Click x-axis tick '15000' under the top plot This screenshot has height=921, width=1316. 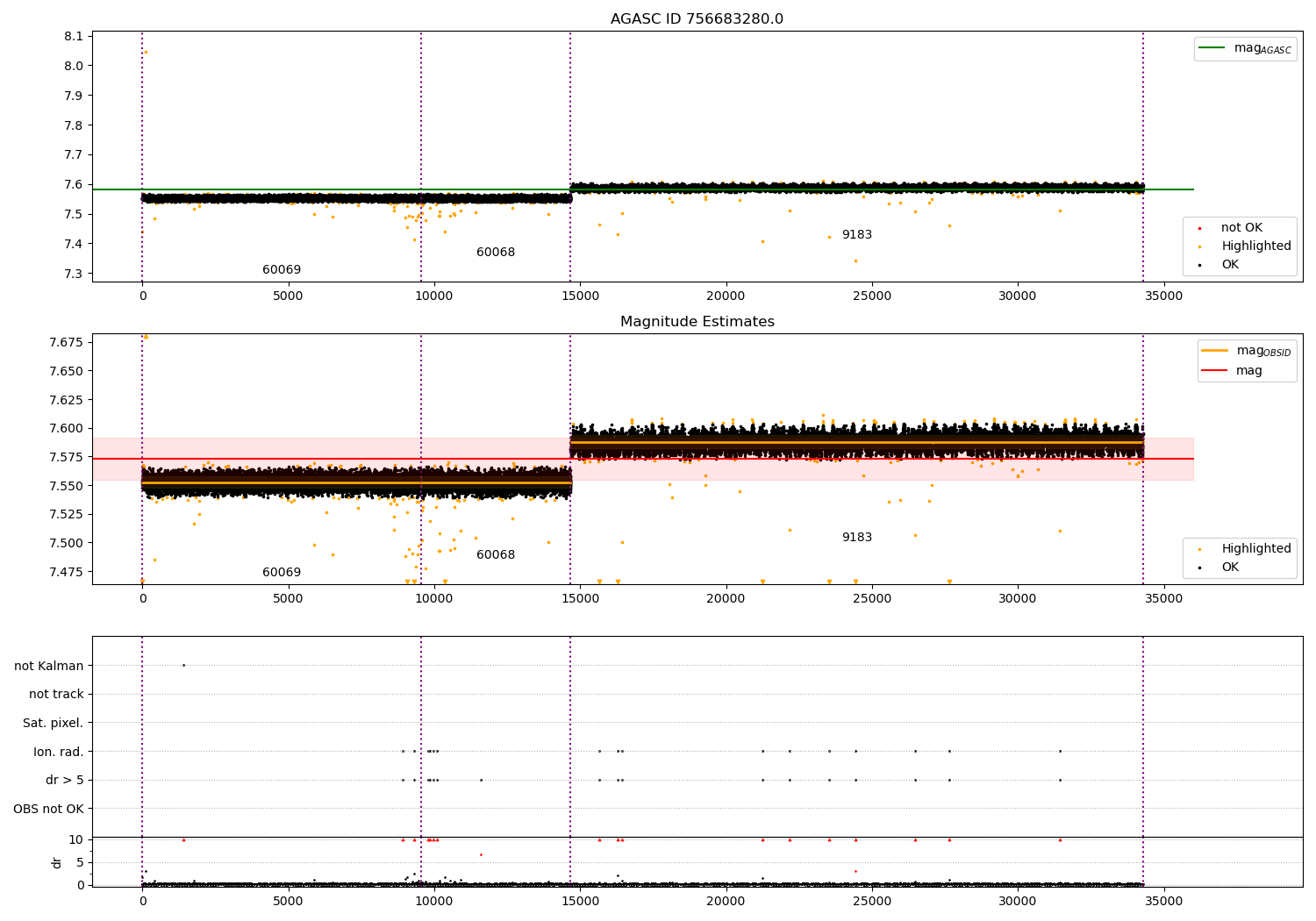(x=580, y=296)
